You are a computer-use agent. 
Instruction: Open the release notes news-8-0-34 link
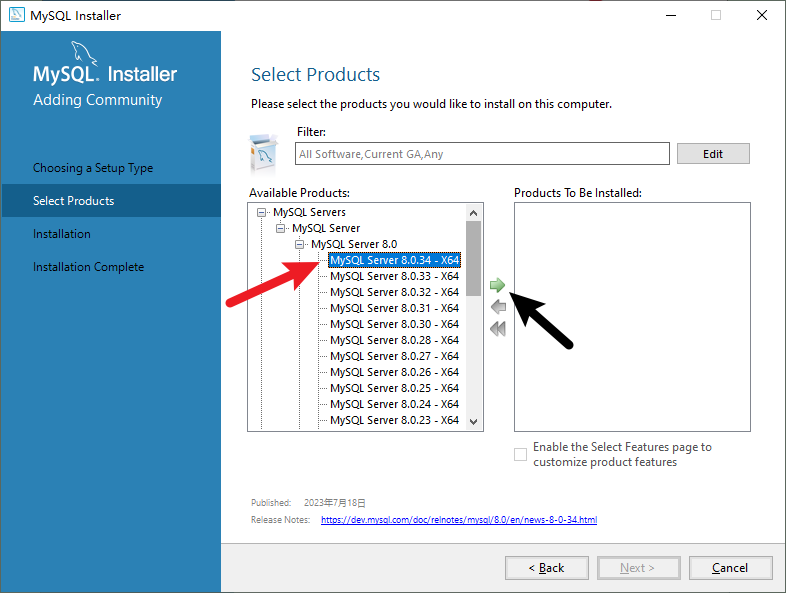(459, 520)
